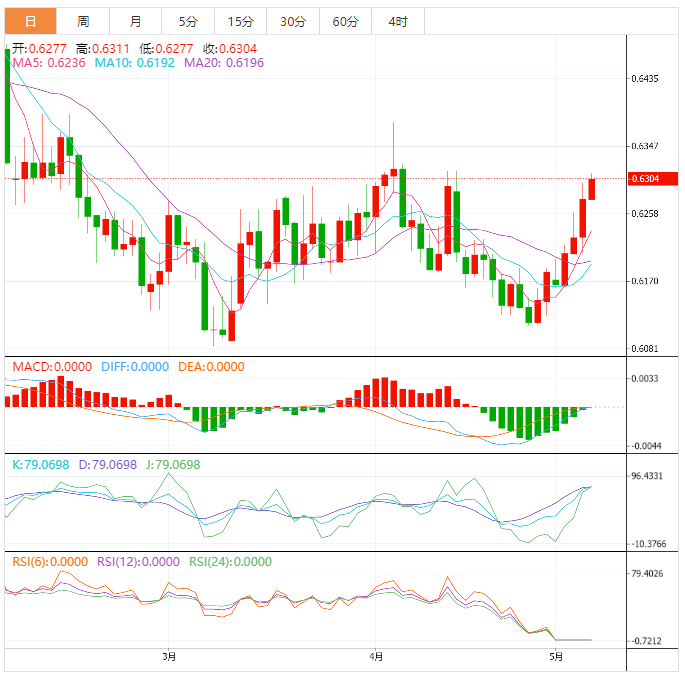Viewport: 685px width, 677px height.
Task: Select the 日 (daily) chart tab
Action: coord(30,21)
